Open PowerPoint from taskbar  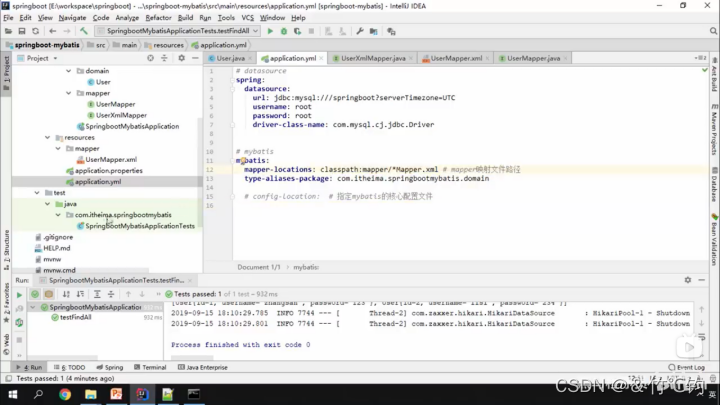(x=116, y=394)
